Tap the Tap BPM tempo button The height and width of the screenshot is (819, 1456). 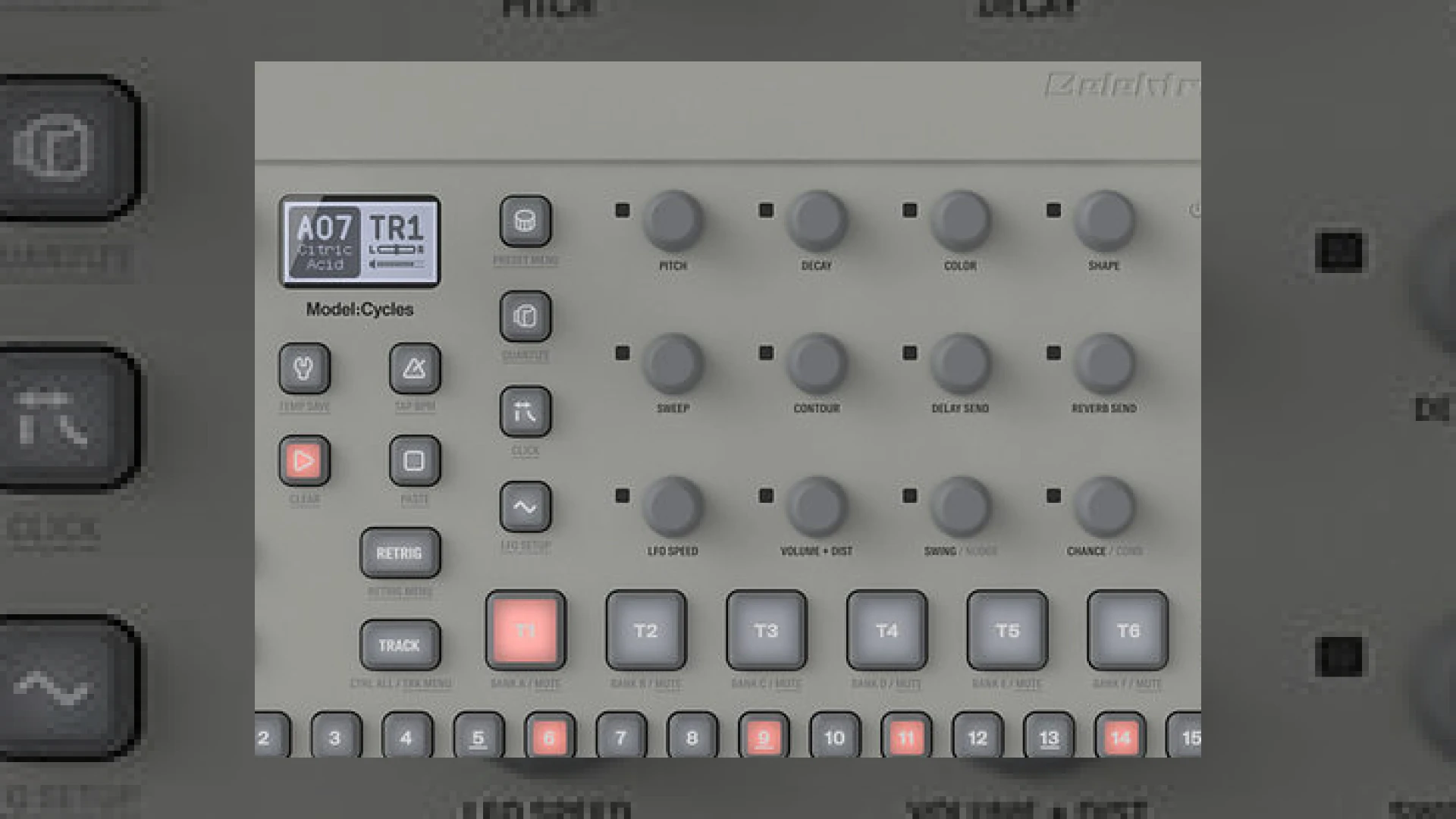(415, 369)
